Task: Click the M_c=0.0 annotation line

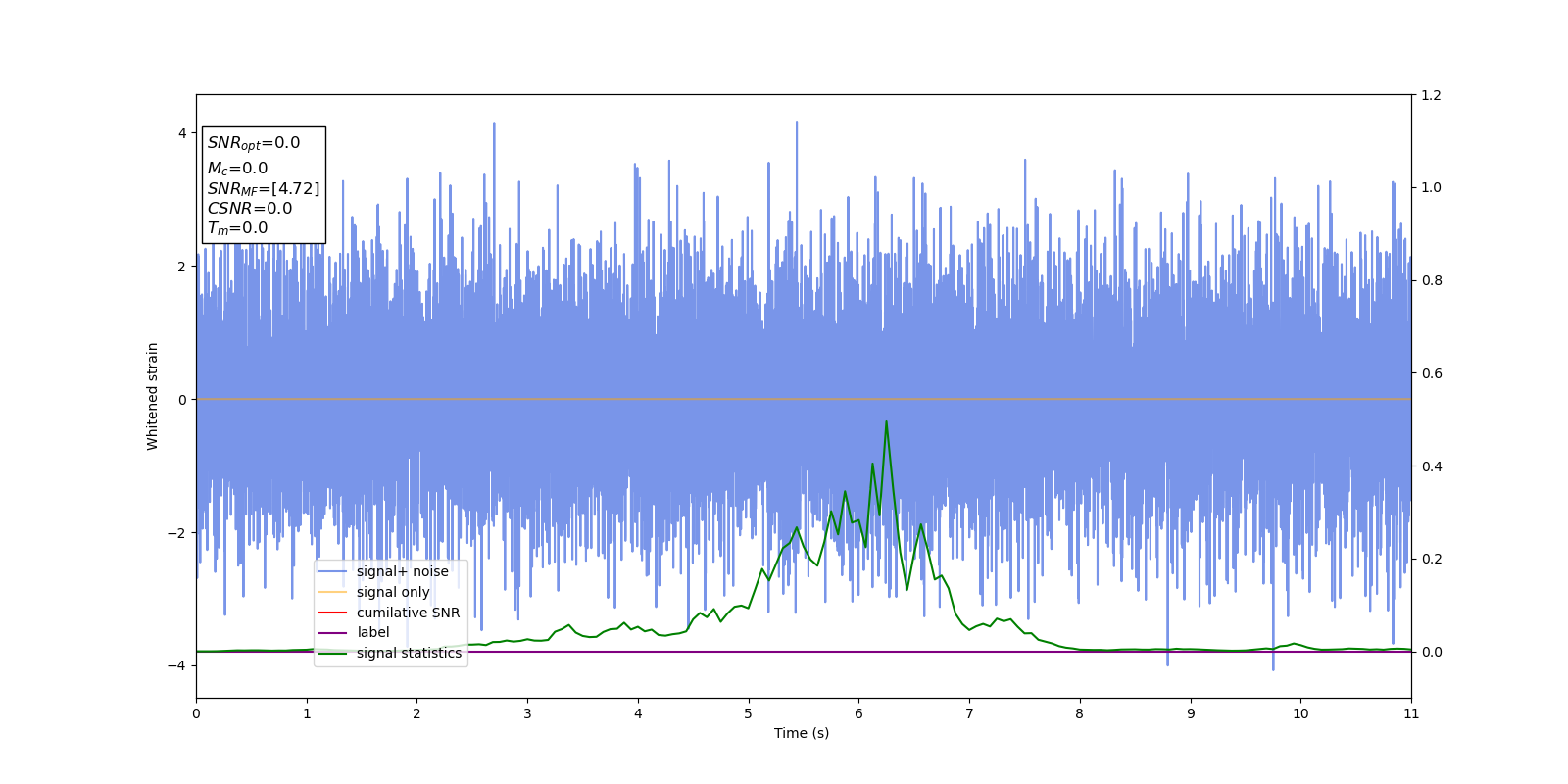Action: 237,169
